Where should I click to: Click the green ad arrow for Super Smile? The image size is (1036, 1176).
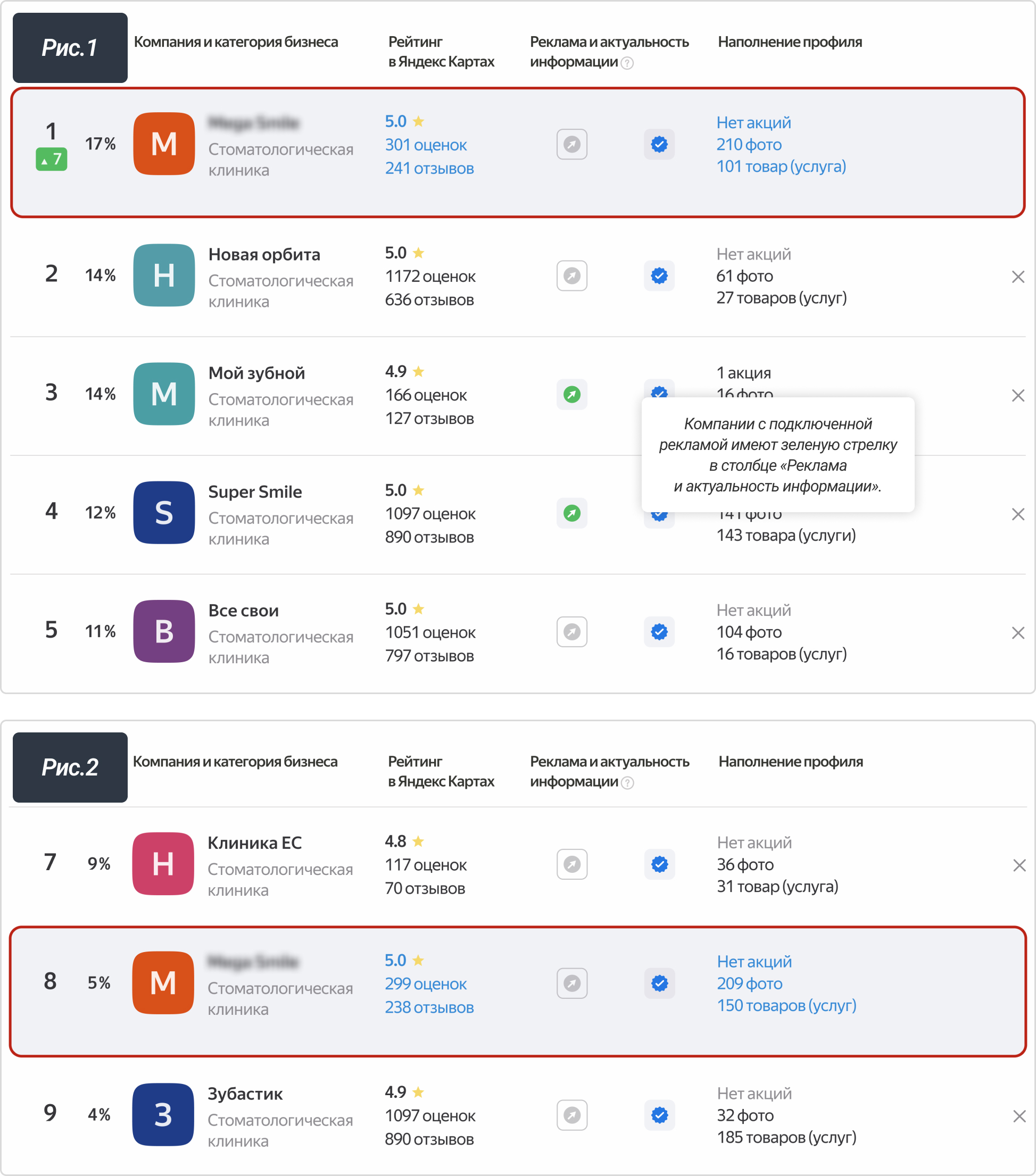571,513
